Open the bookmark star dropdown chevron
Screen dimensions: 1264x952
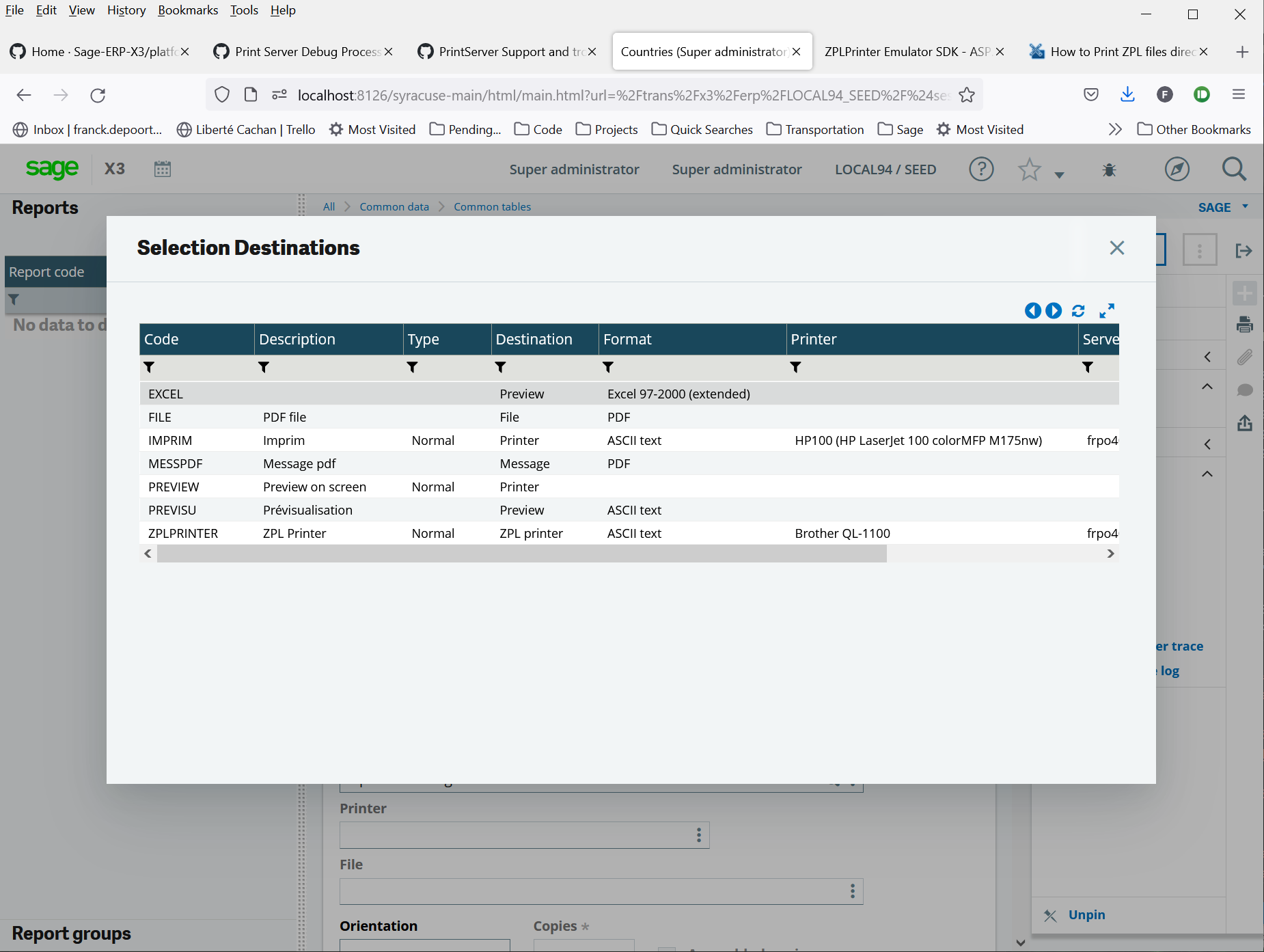pyautogui.click(x=1060, y=174)
